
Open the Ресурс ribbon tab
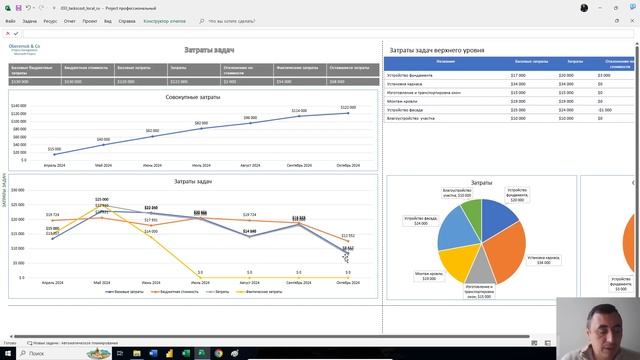(50, 21)
